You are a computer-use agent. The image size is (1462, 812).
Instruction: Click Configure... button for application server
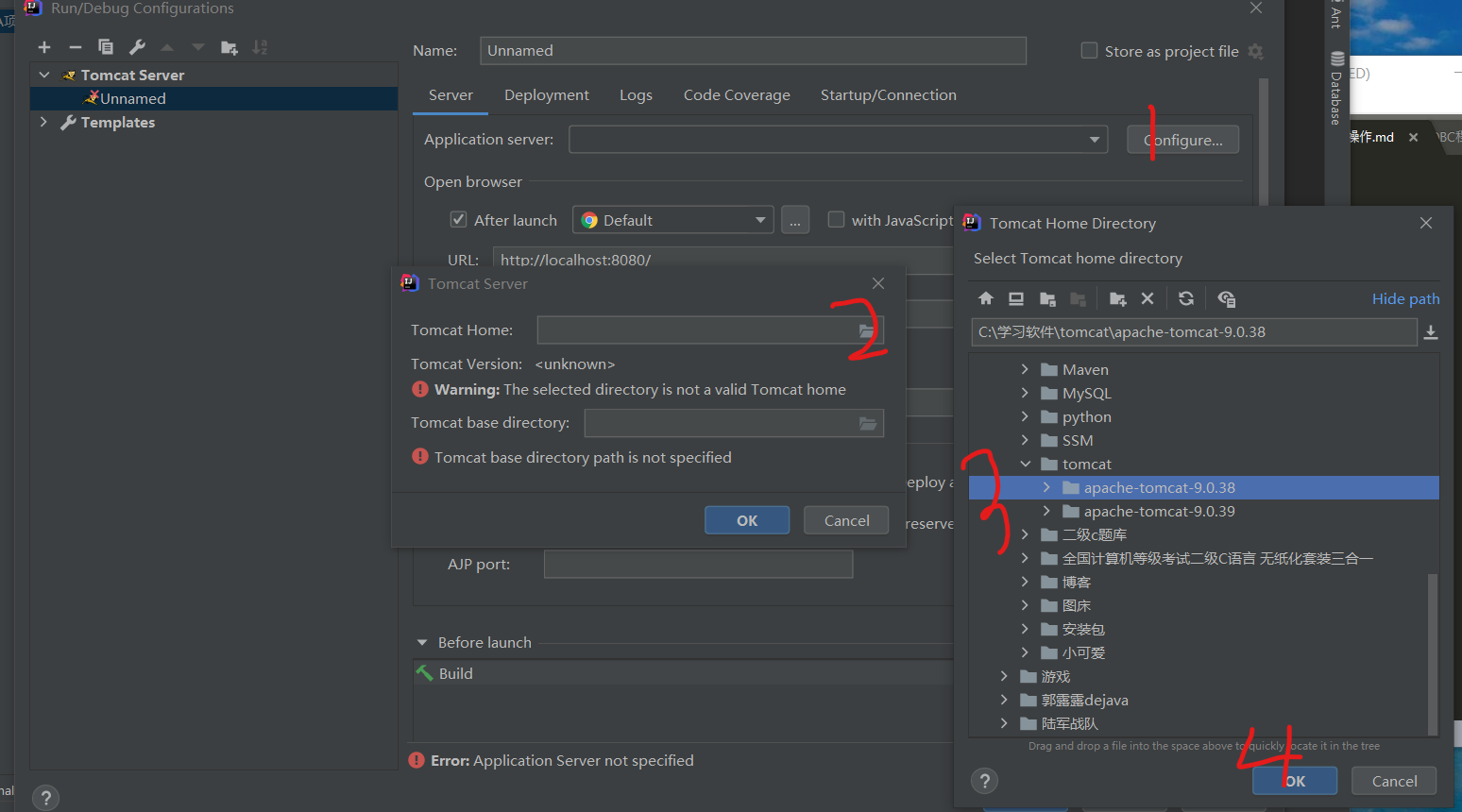coord(1183,140)
